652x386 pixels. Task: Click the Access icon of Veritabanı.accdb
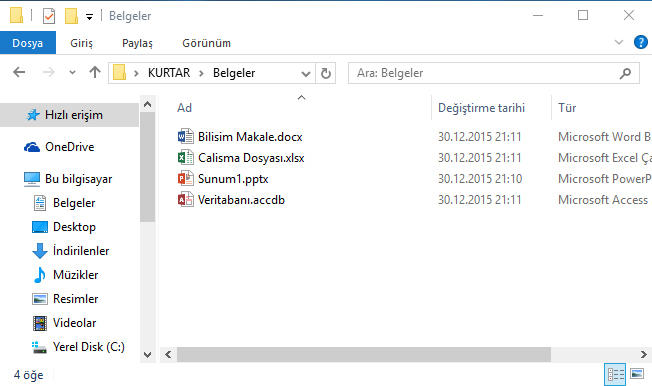point(185,200)
